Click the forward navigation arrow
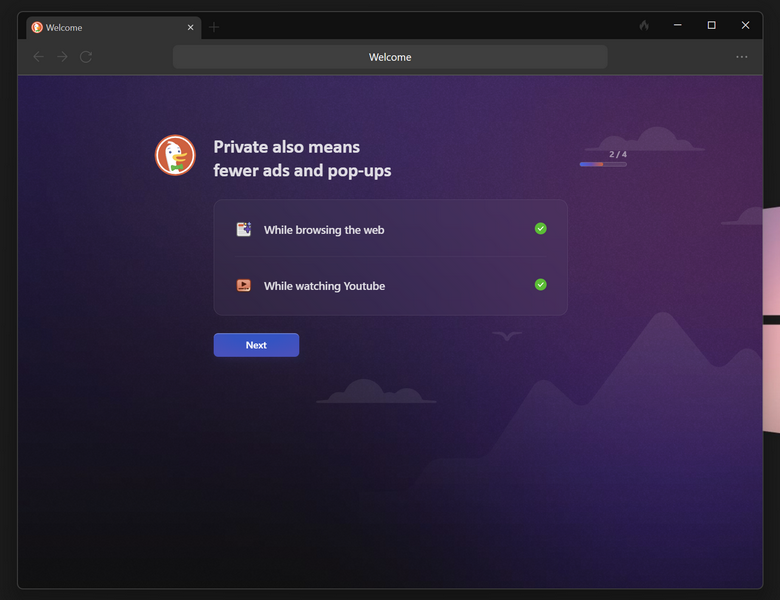The height and width of the screenshot is (600, 780). pos(62,57)
